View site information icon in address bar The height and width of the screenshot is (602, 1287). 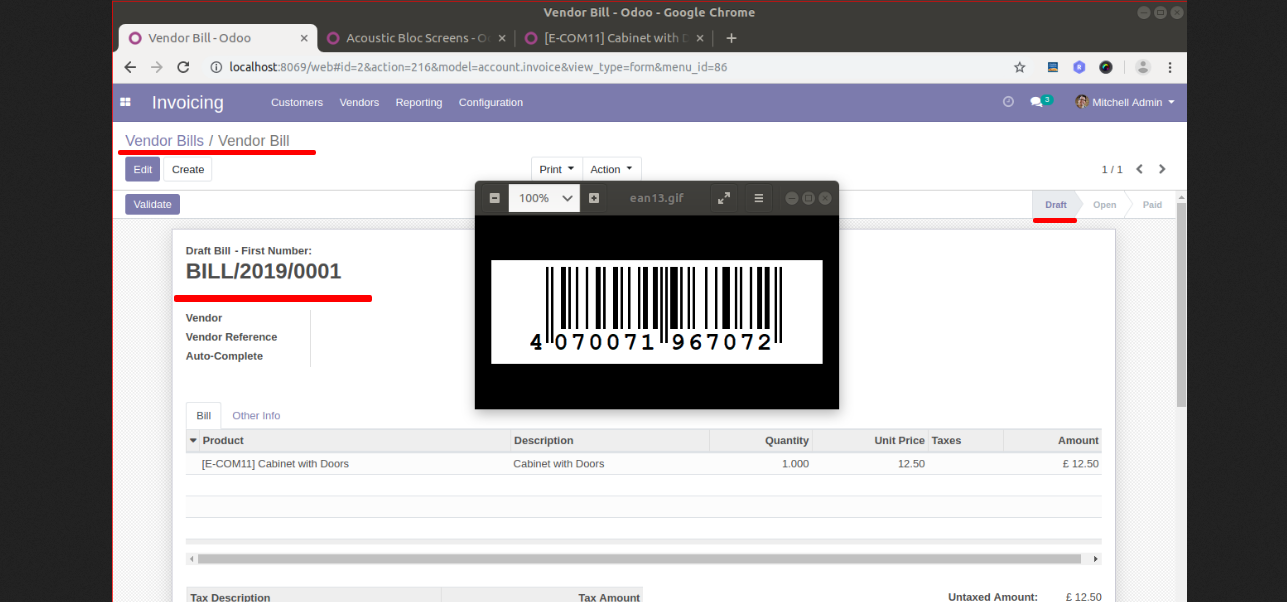coord(215,67)
